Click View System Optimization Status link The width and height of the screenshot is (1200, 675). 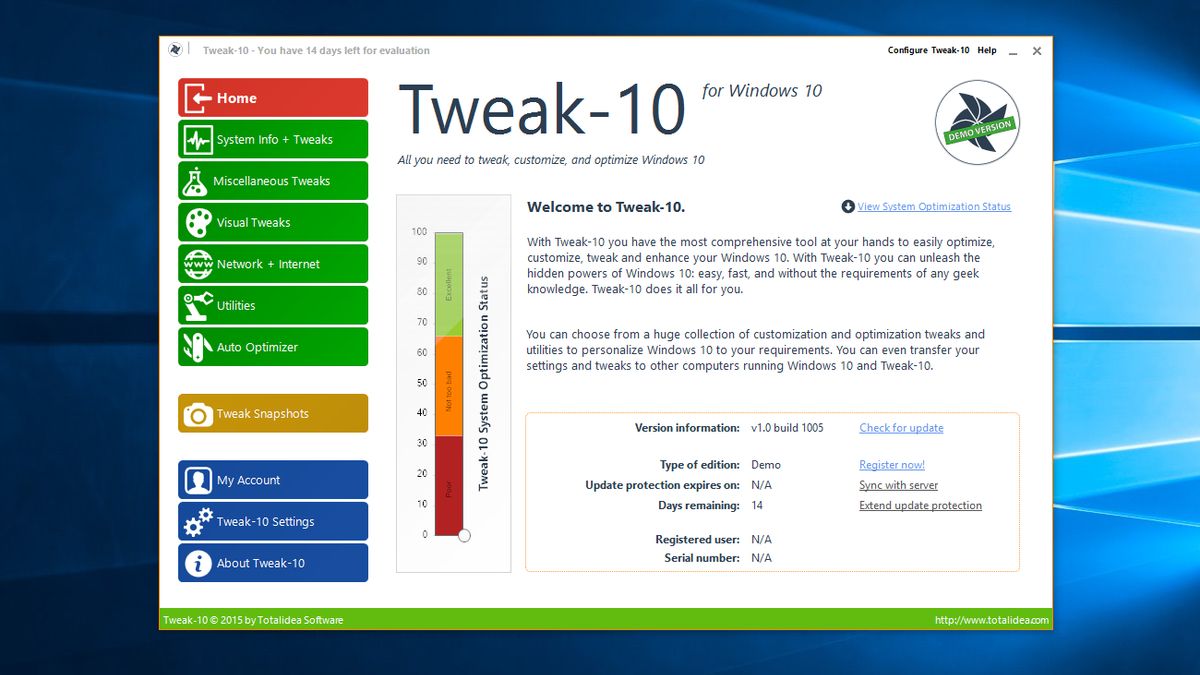tap(934, 206)
